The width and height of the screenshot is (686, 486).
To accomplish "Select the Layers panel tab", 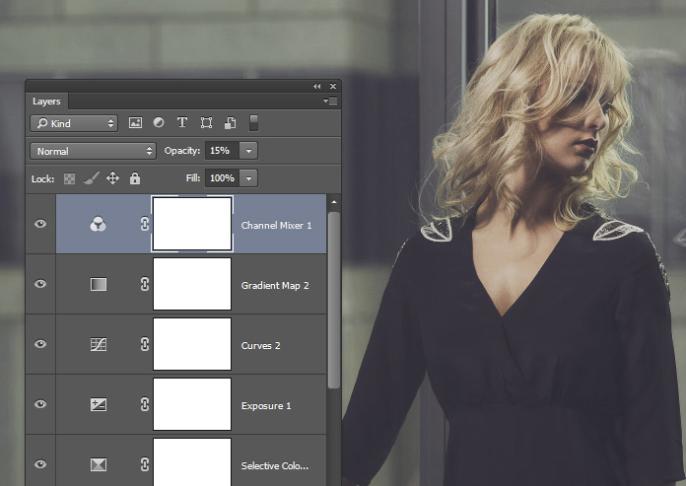I will tap(47, 101).
